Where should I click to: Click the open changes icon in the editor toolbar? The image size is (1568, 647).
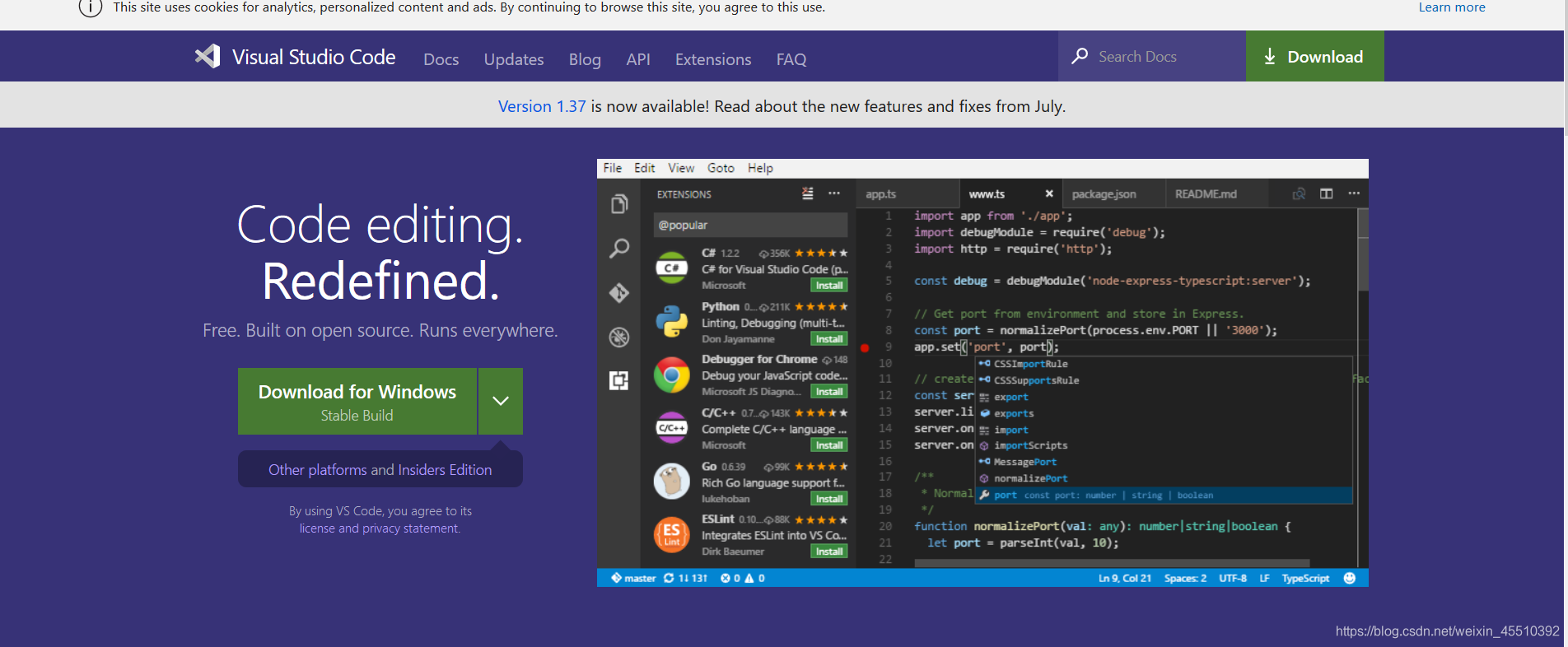coord(1299,194)
